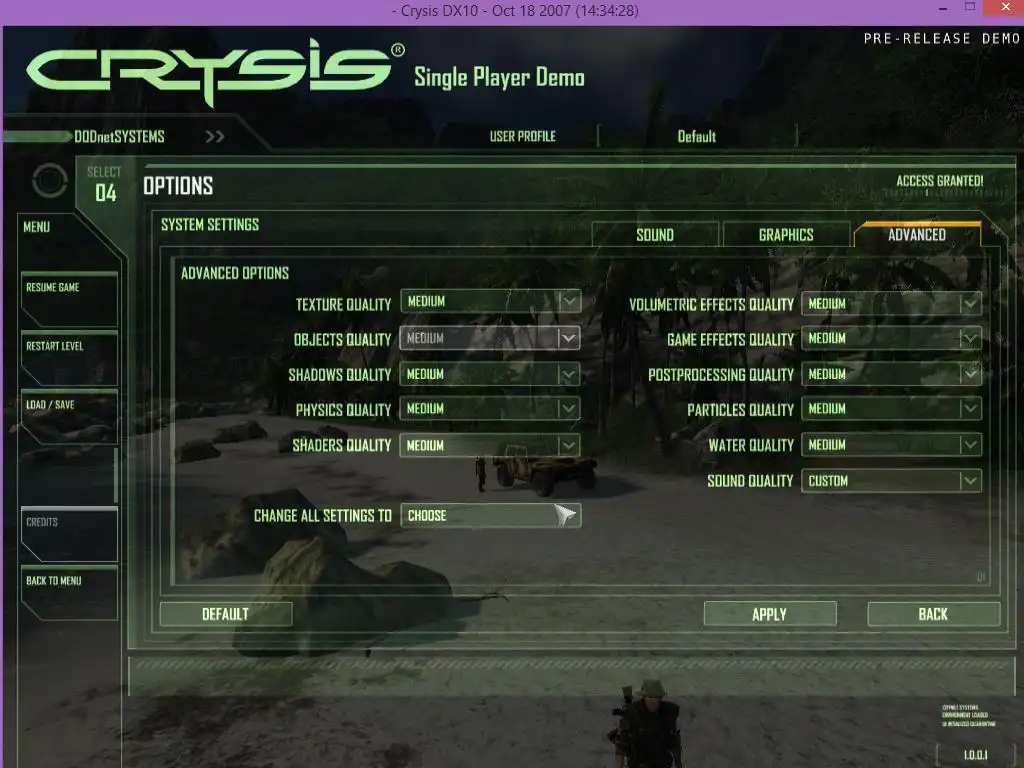Click the double chevron beside DODnetSYSTEMS
Viewport: 1024px width, 768px height.
215,136
